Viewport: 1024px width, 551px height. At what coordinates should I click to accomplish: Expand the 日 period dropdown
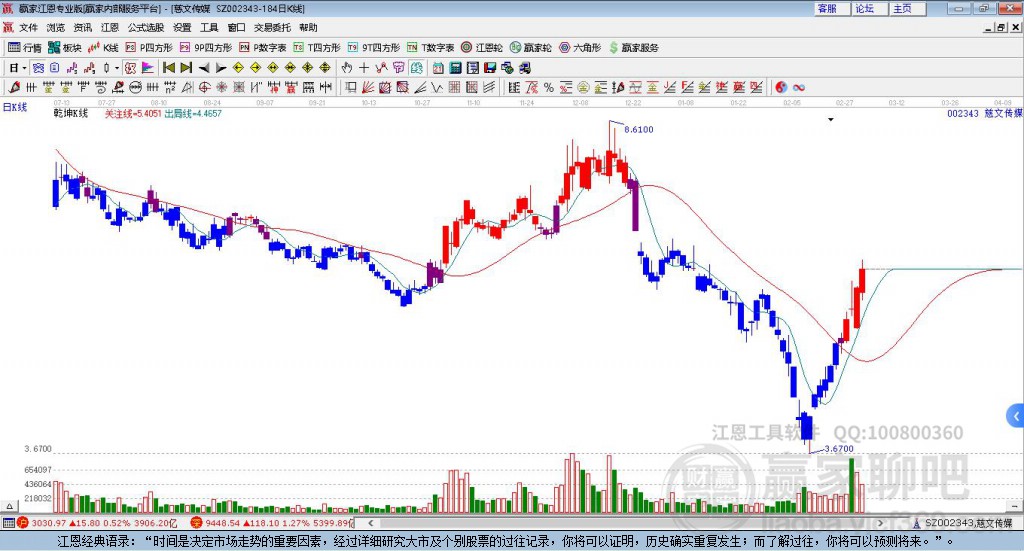24,68
